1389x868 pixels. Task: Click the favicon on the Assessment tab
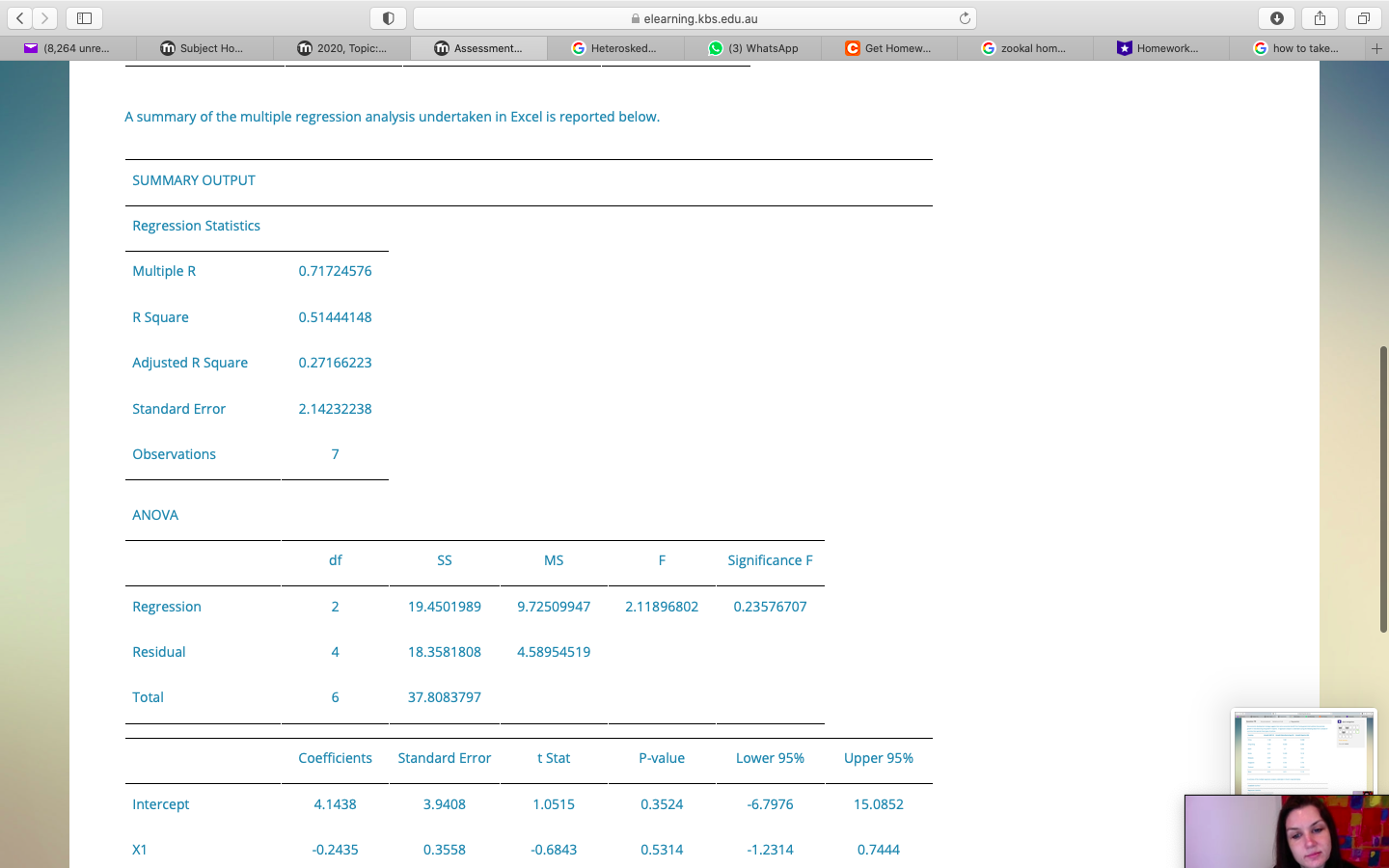pos(442,48)
